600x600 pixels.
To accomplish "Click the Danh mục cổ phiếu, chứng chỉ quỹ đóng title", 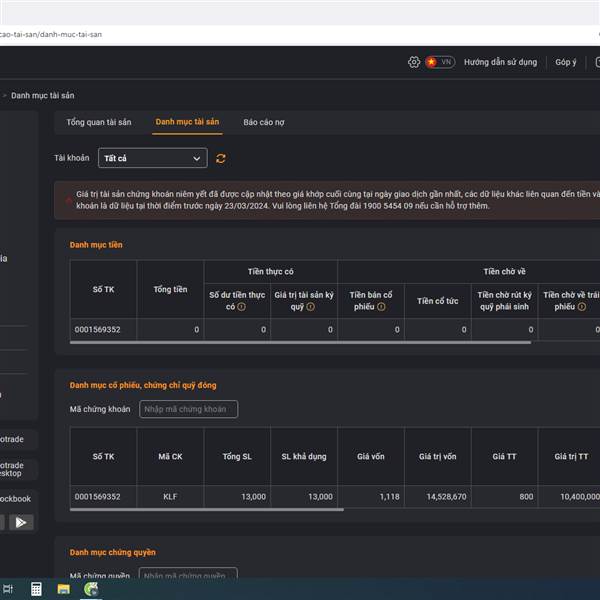I will (143, 385).
